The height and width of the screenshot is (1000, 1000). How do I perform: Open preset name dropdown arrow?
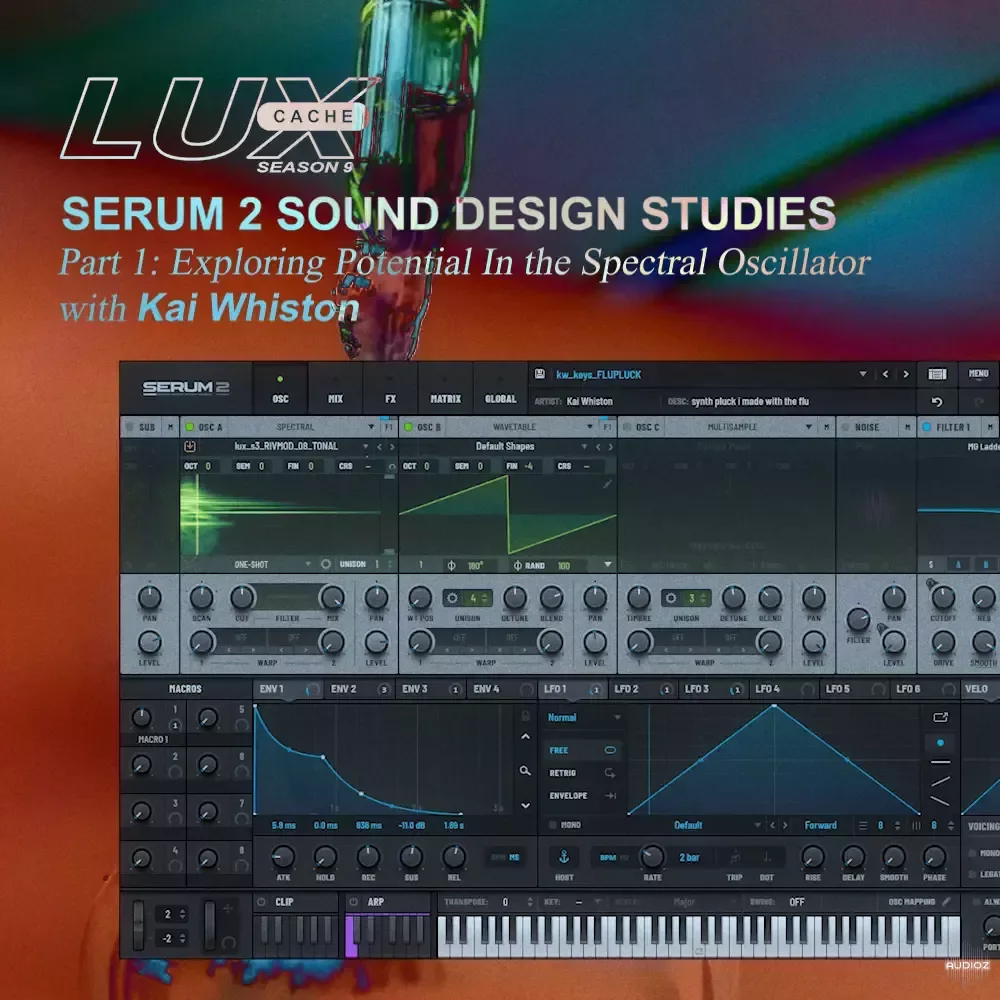coord(862,374)
